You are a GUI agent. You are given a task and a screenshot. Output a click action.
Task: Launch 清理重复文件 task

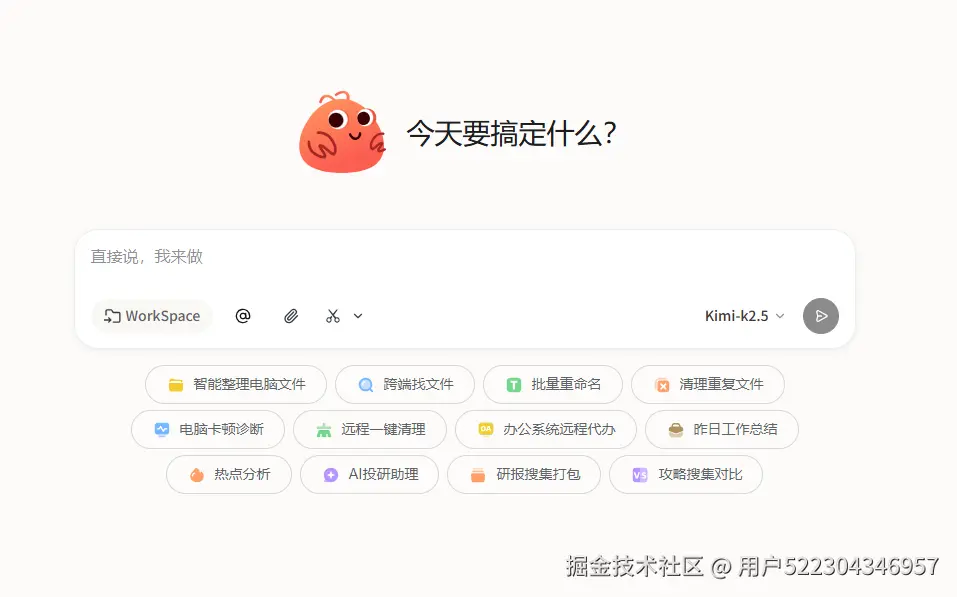pyautogui.click(x=708, y=384)
